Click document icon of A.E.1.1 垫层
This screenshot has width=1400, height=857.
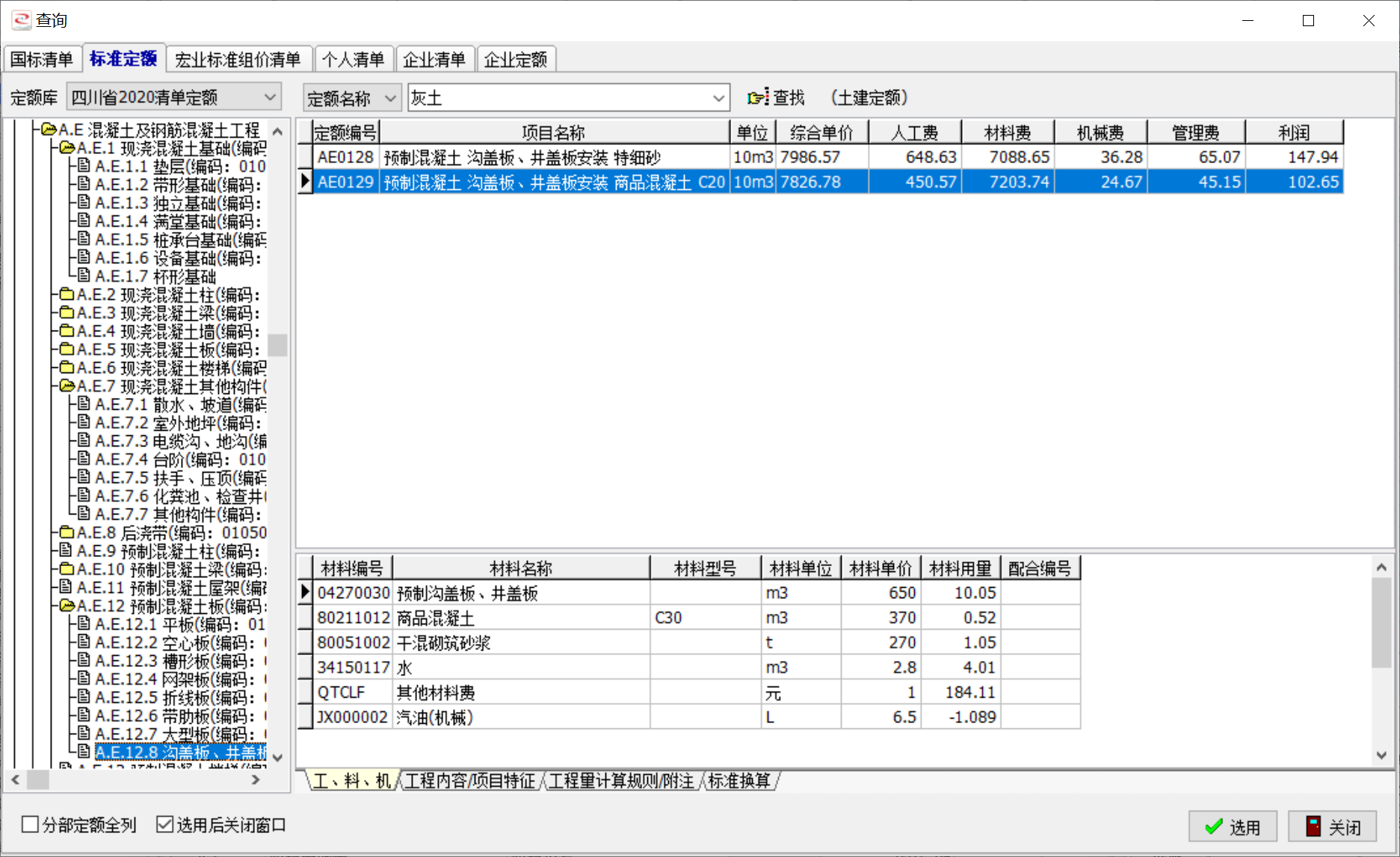click(84, 166)
